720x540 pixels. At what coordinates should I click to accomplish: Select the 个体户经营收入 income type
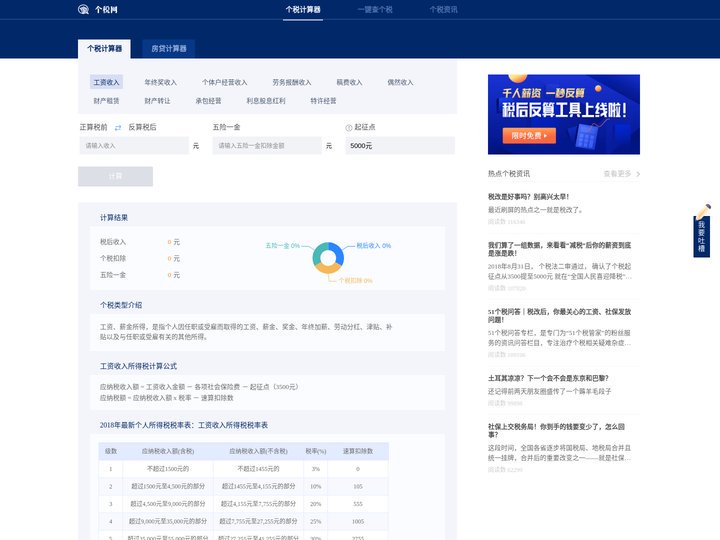(x=225, y=82)
